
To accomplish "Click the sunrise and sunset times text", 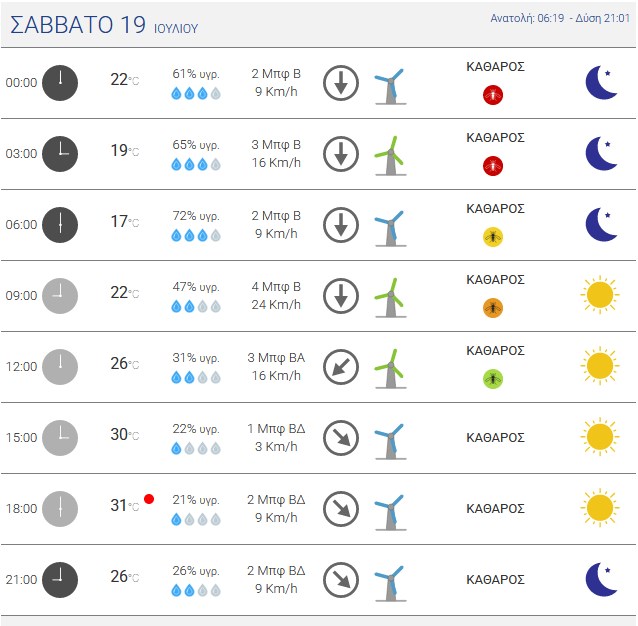I will click(560, 18).
